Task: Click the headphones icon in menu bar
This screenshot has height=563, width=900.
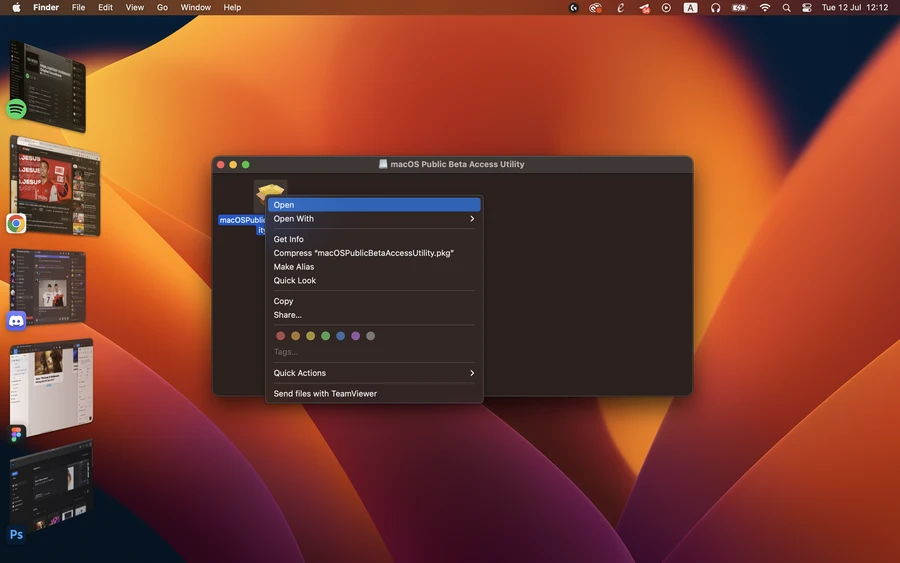Action: [715, 7]
